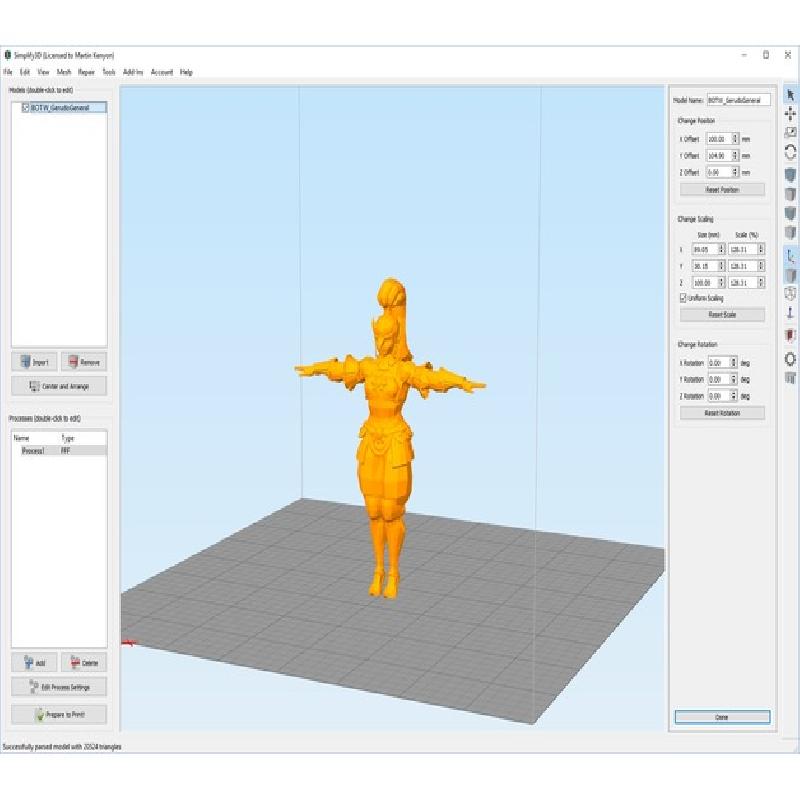The image size is (800, 800).
Task: Click the X Offset value field
Action: pos(719,139)
